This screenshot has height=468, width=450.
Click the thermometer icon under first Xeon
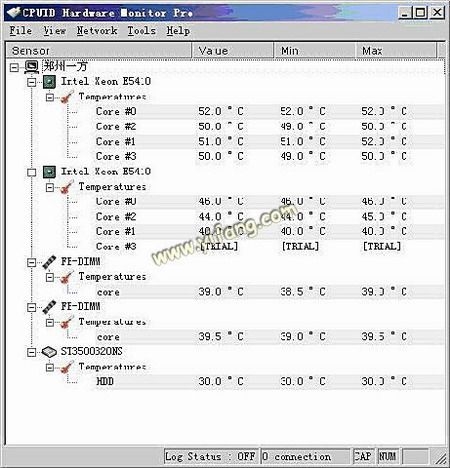coord(67,97)
